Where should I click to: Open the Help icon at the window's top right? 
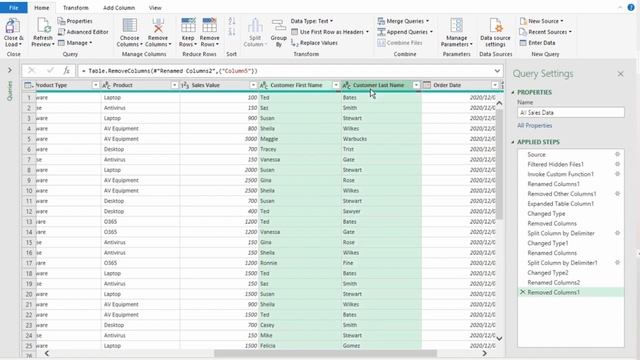631,7
